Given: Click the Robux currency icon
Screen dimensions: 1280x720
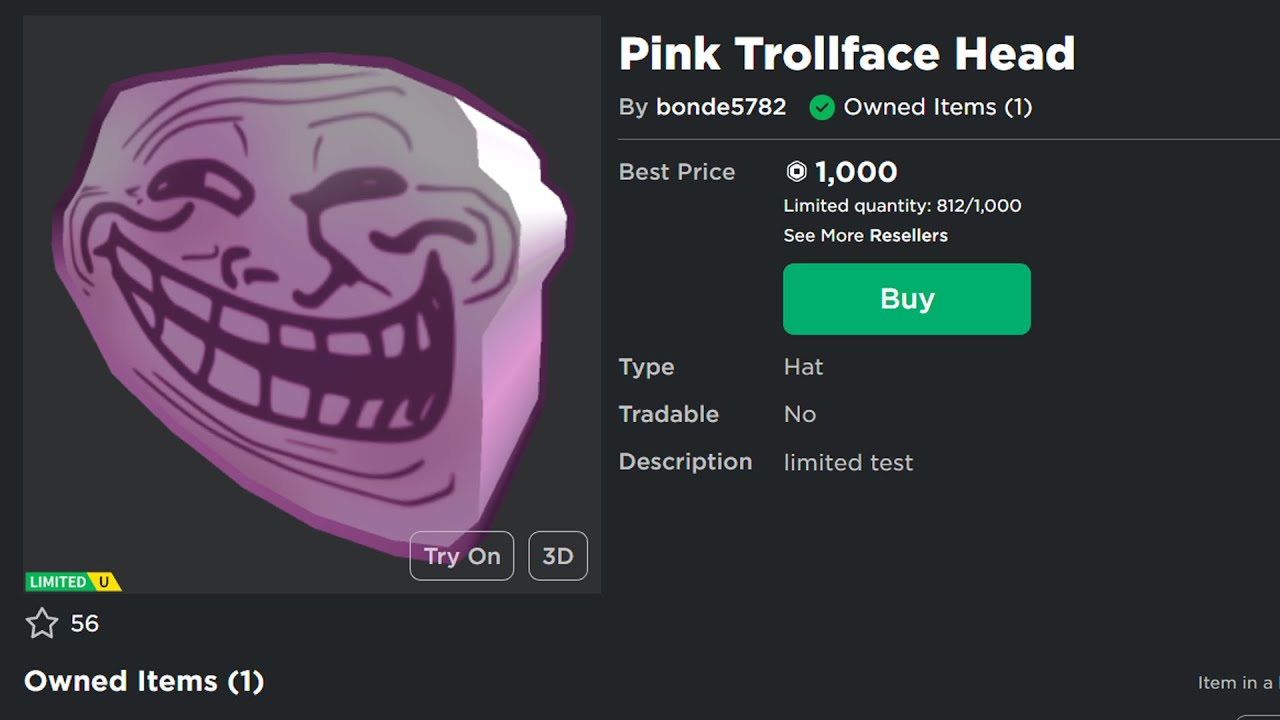Looking at the screenshot, I should (796, 172).
